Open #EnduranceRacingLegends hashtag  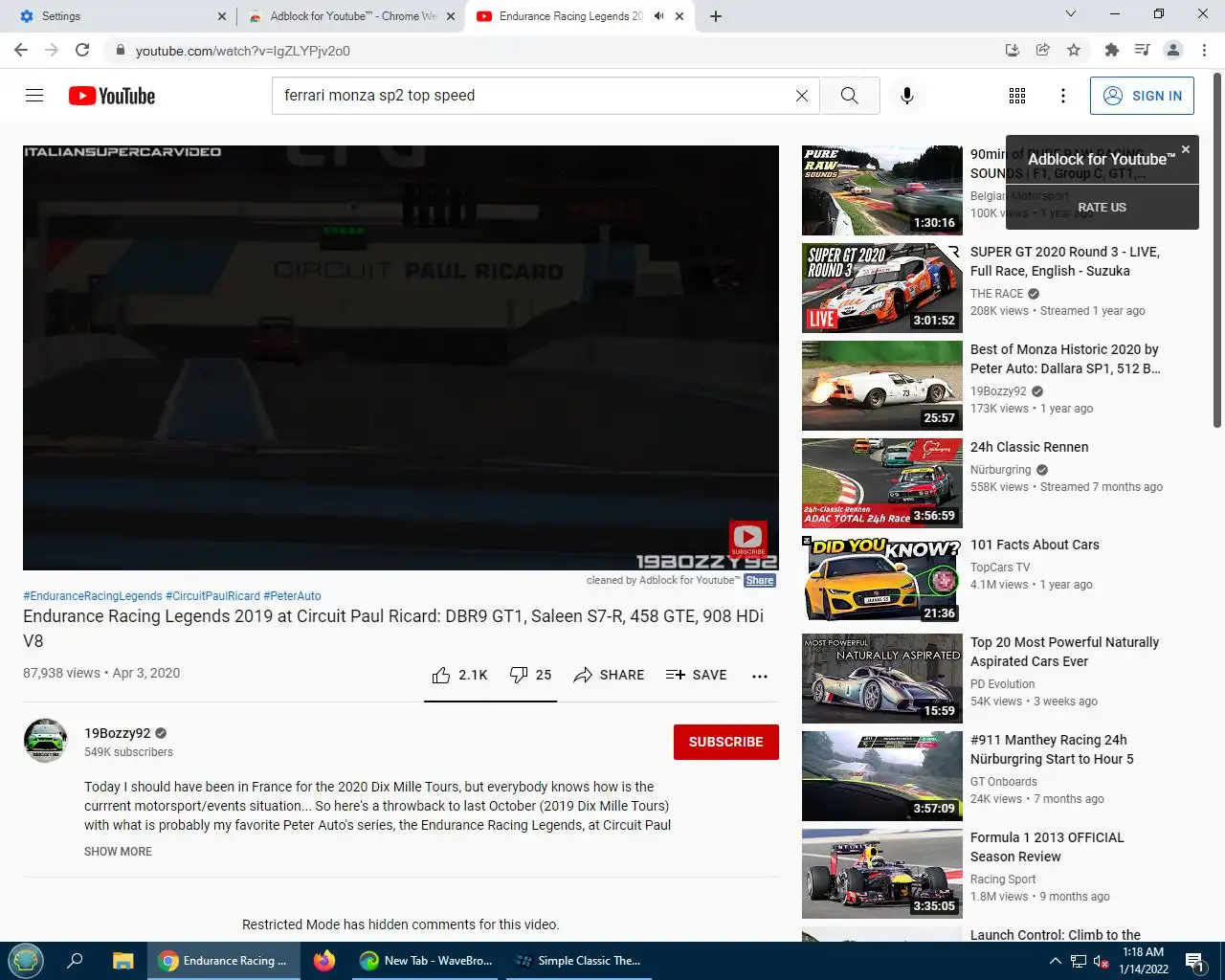(x=93, y=596)
